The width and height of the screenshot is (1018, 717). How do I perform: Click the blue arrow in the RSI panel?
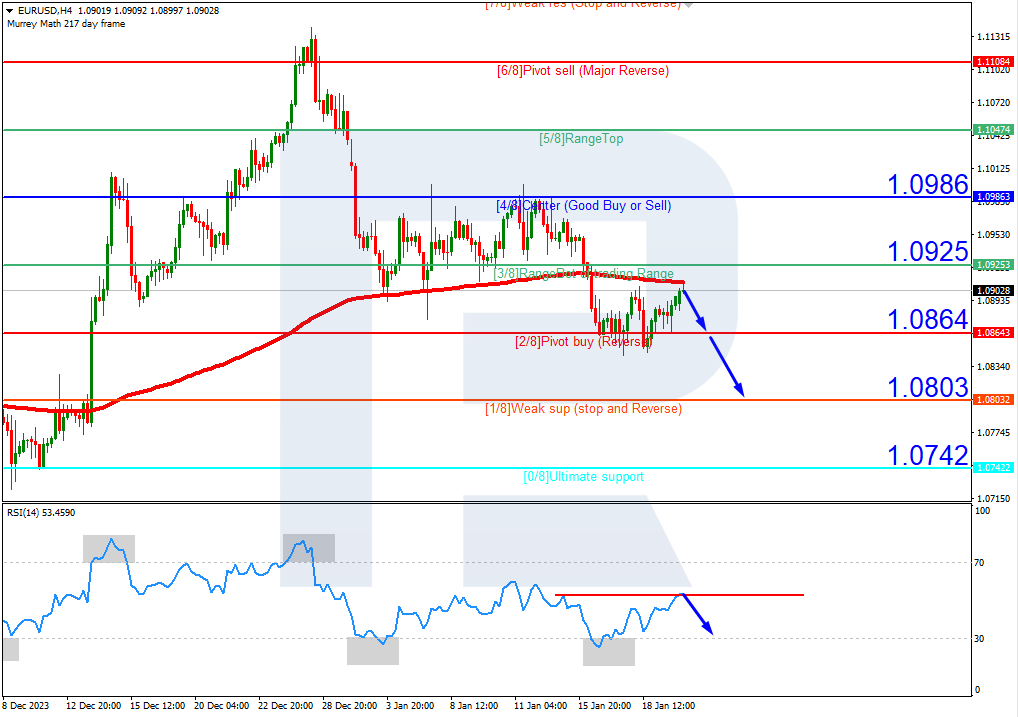[x=698, y=614]
